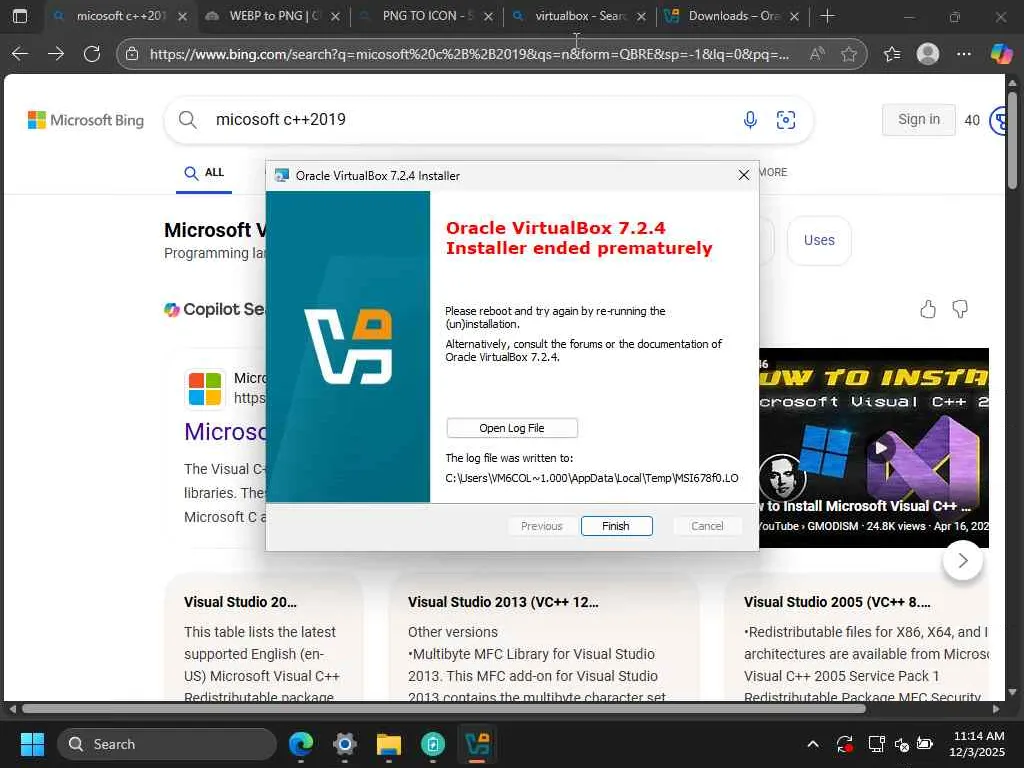The width and height of the screenshot is (1024, 768).
Task: Click thumbs down feedback icon
Action: [x=959, y=309]
